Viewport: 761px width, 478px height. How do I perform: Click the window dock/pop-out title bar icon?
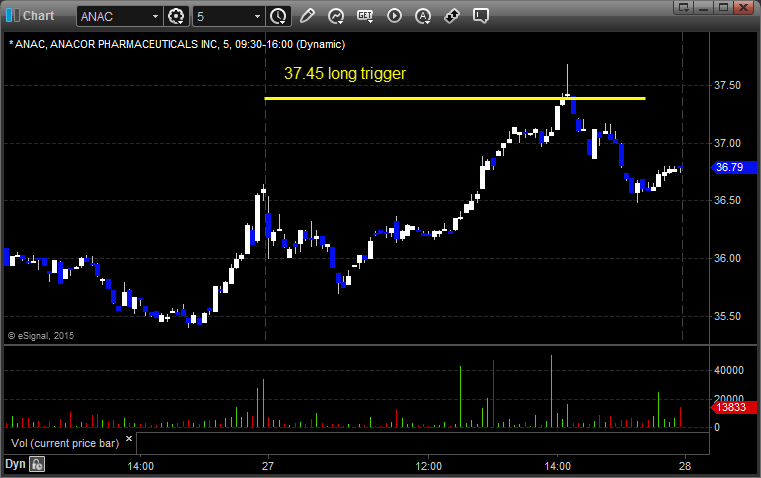pyautogui.click(x=684, y=7)
